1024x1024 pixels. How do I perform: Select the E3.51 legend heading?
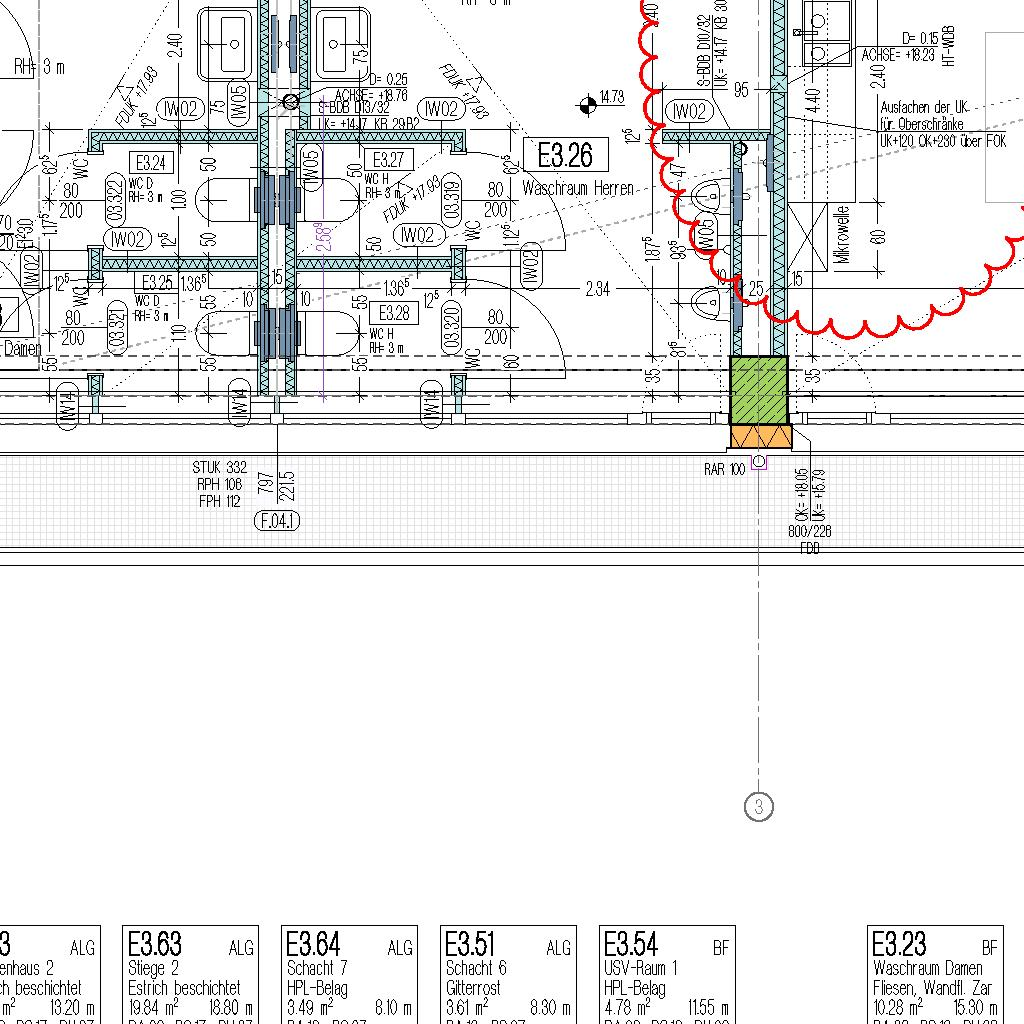click(x=470, y=944)
